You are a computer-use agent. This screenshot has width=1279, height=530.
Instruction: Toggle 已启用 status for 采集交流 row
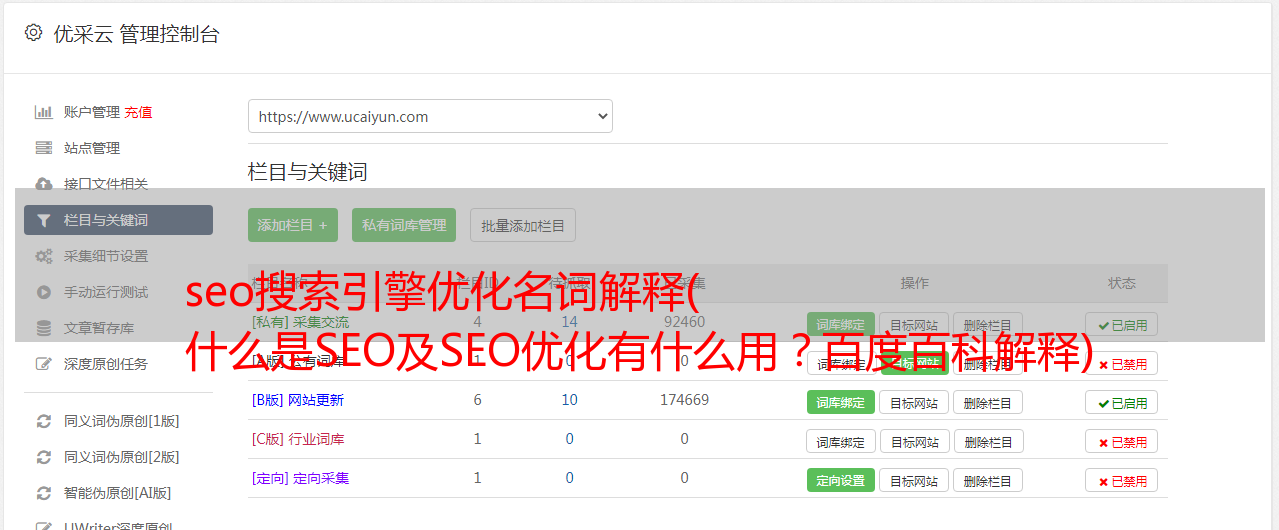point(1122,325)
